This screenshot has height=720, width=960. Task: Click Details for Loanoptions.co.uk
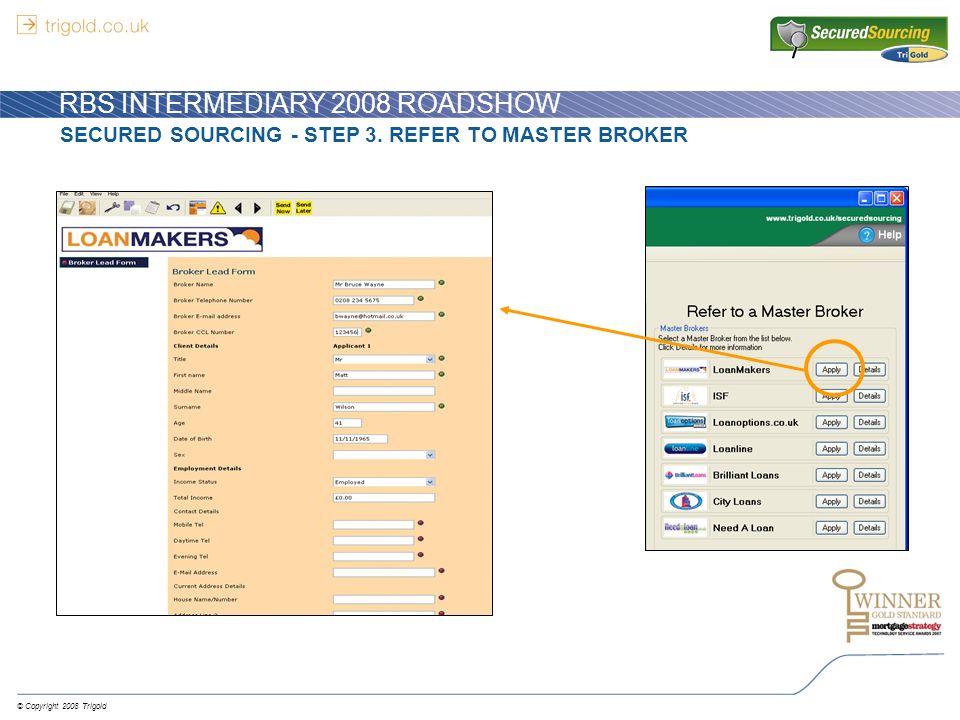click(869, 422)
